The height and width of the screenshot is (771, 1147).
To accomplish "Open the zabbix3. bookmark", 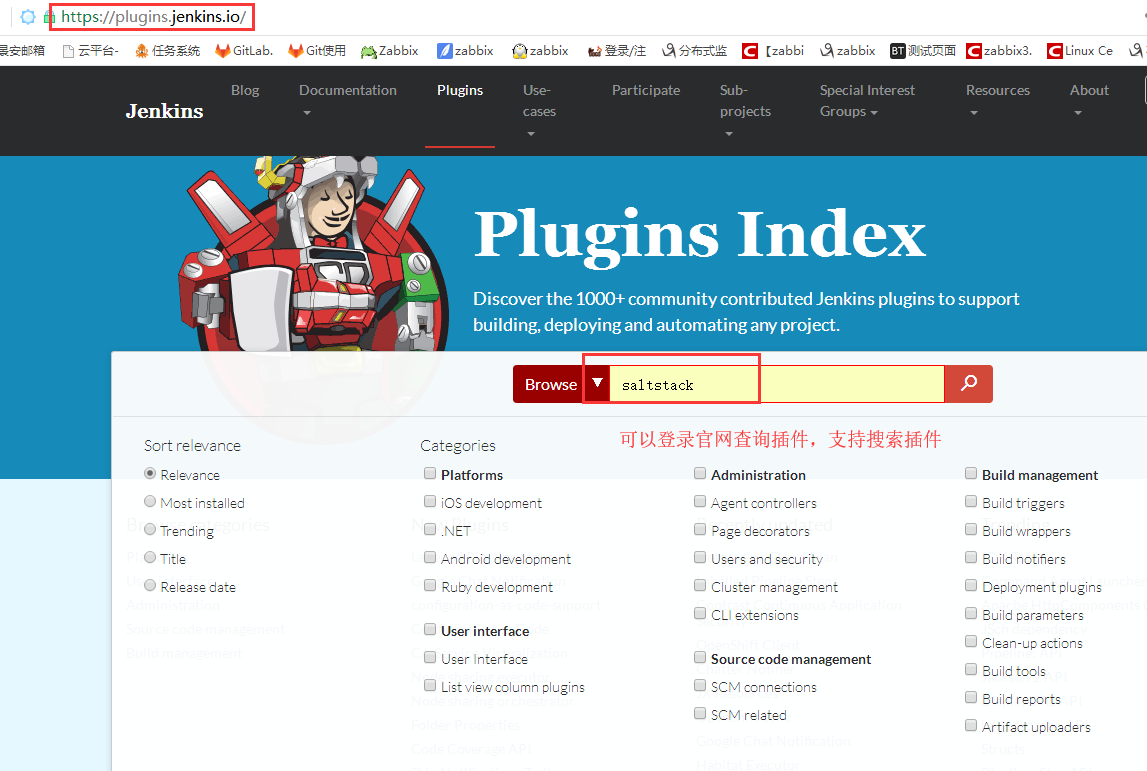I will click(x=999, y=50).
